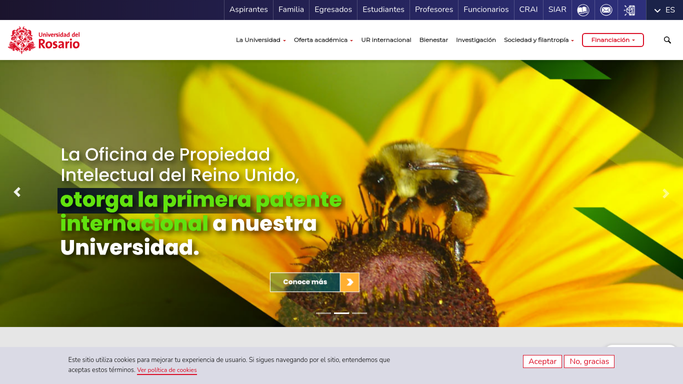The image size is (683, 384).
Task: Go to the Investigación menu item
Action: [476, 40]
